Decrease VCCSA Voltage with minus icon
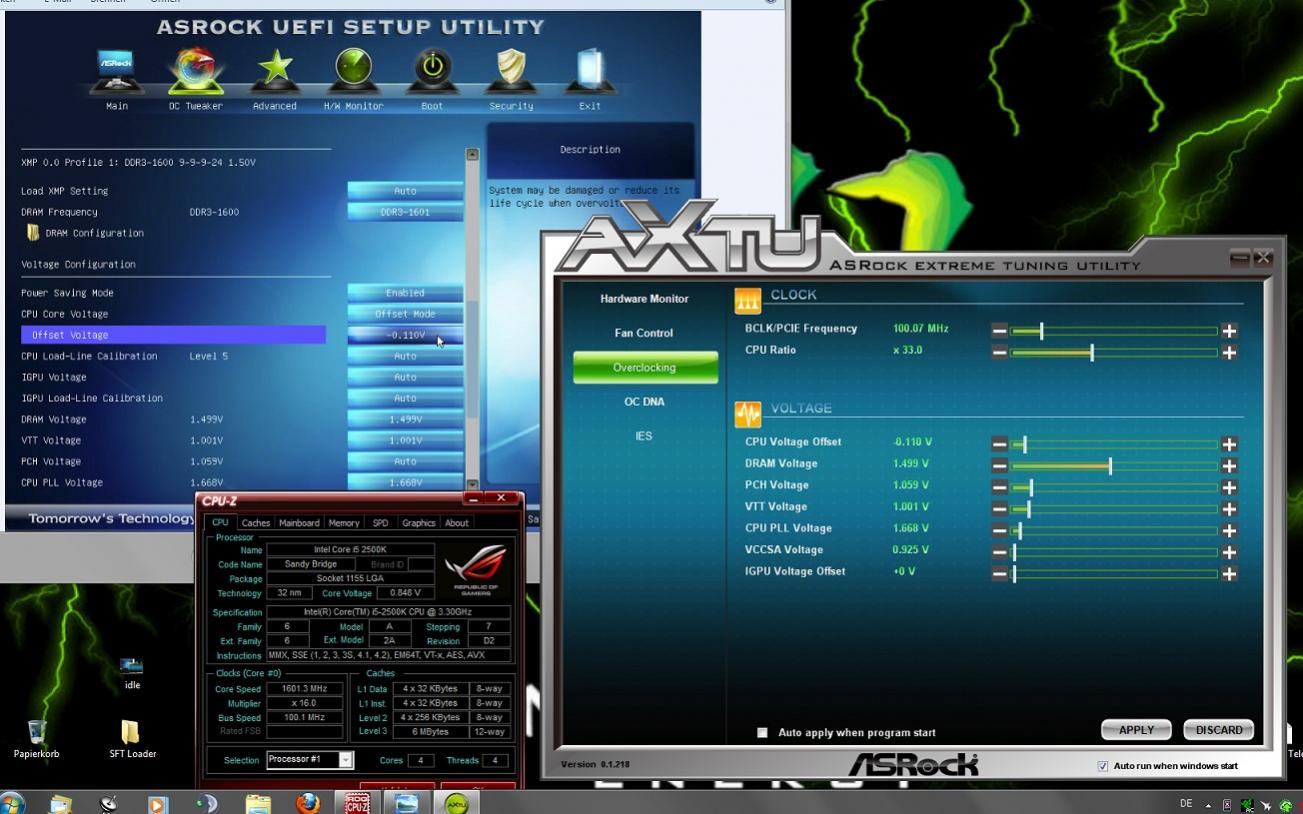The image size is (1303, 814). coord(1000,552)
